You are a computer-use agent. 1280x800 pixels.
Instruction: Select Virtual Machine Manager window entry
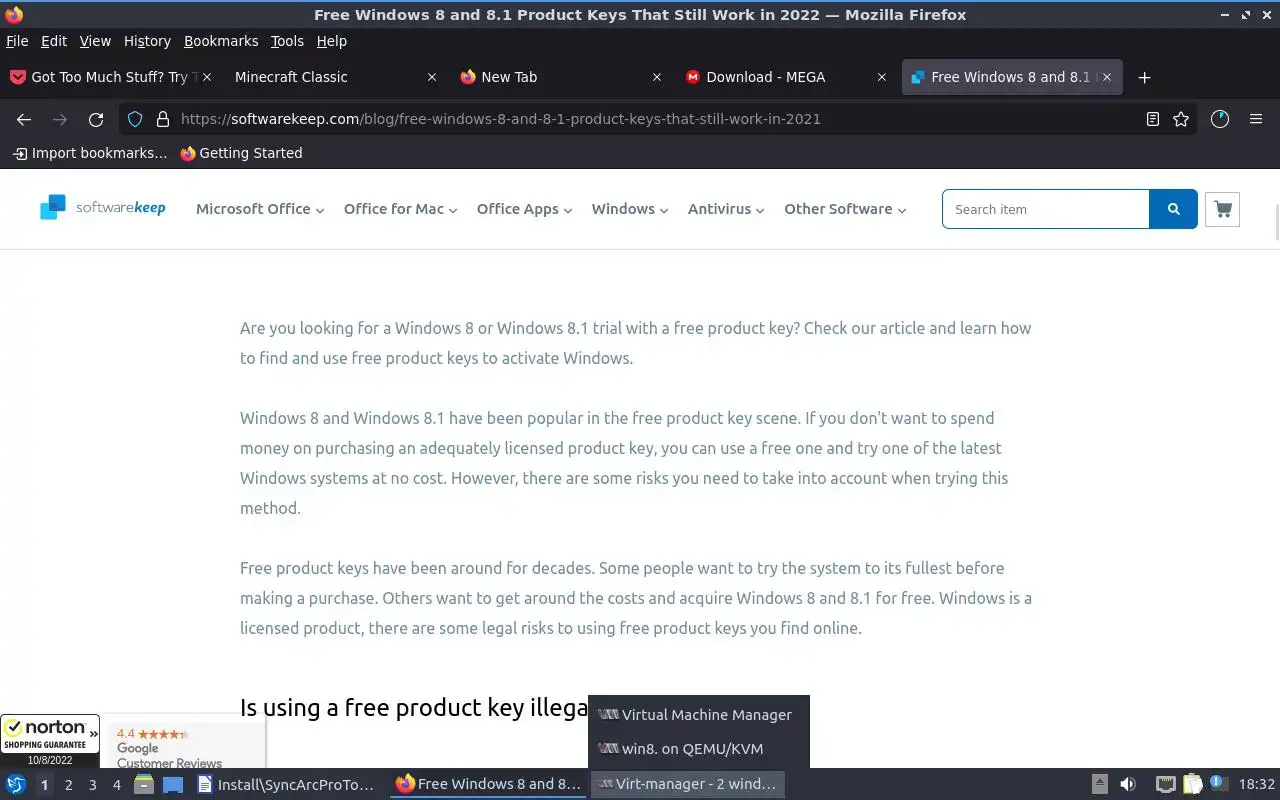698,715
